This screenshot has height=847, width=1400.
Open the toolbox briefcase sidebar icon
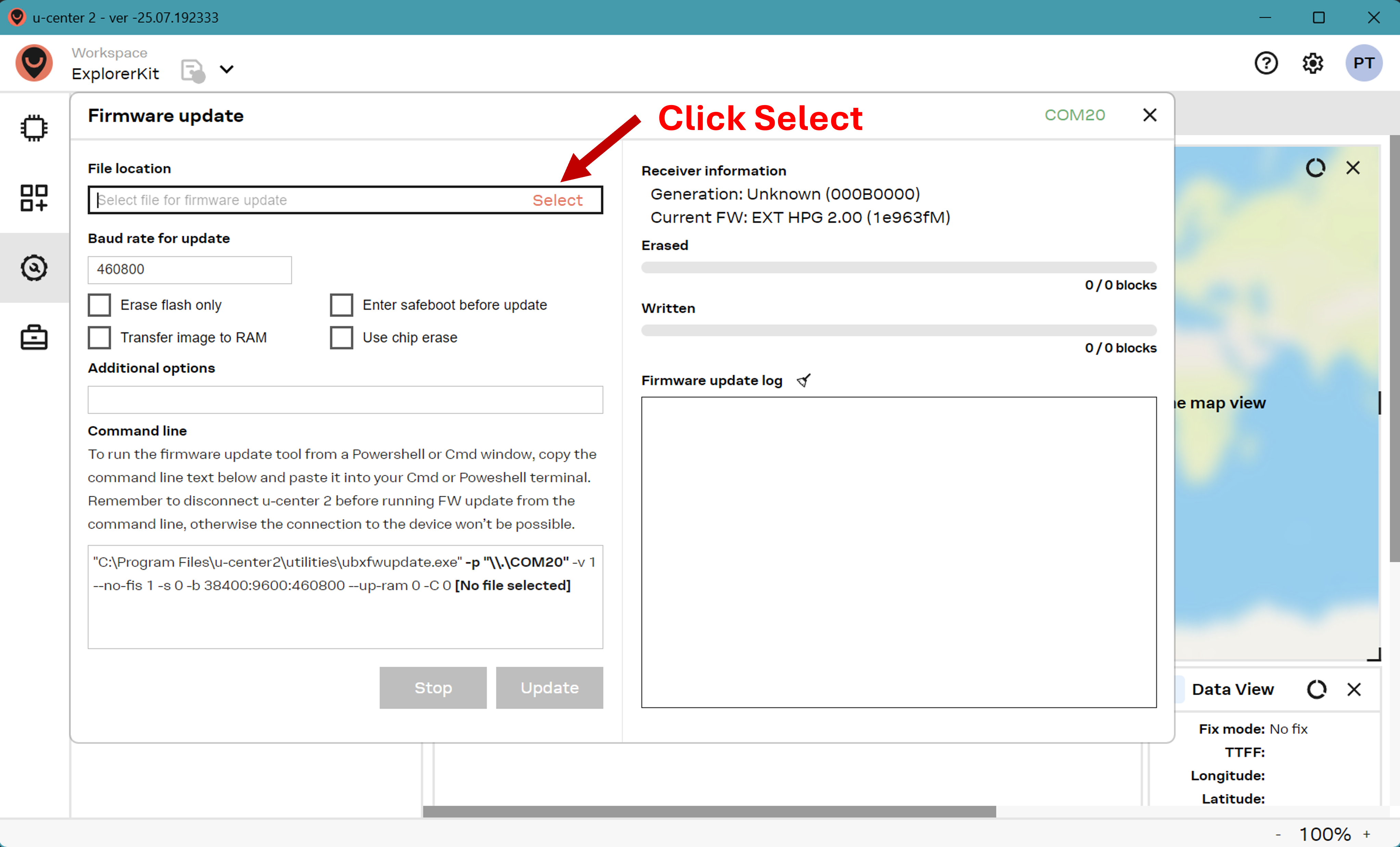pos(34,337)
